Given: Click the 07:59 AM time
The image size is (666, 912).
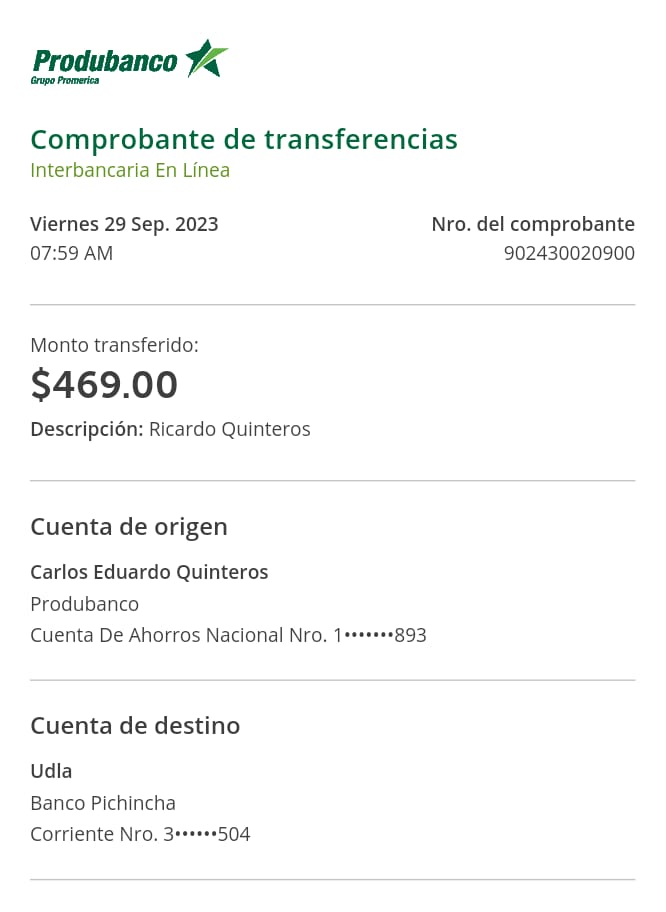Looking at the screenshot, I should (71, 253).
